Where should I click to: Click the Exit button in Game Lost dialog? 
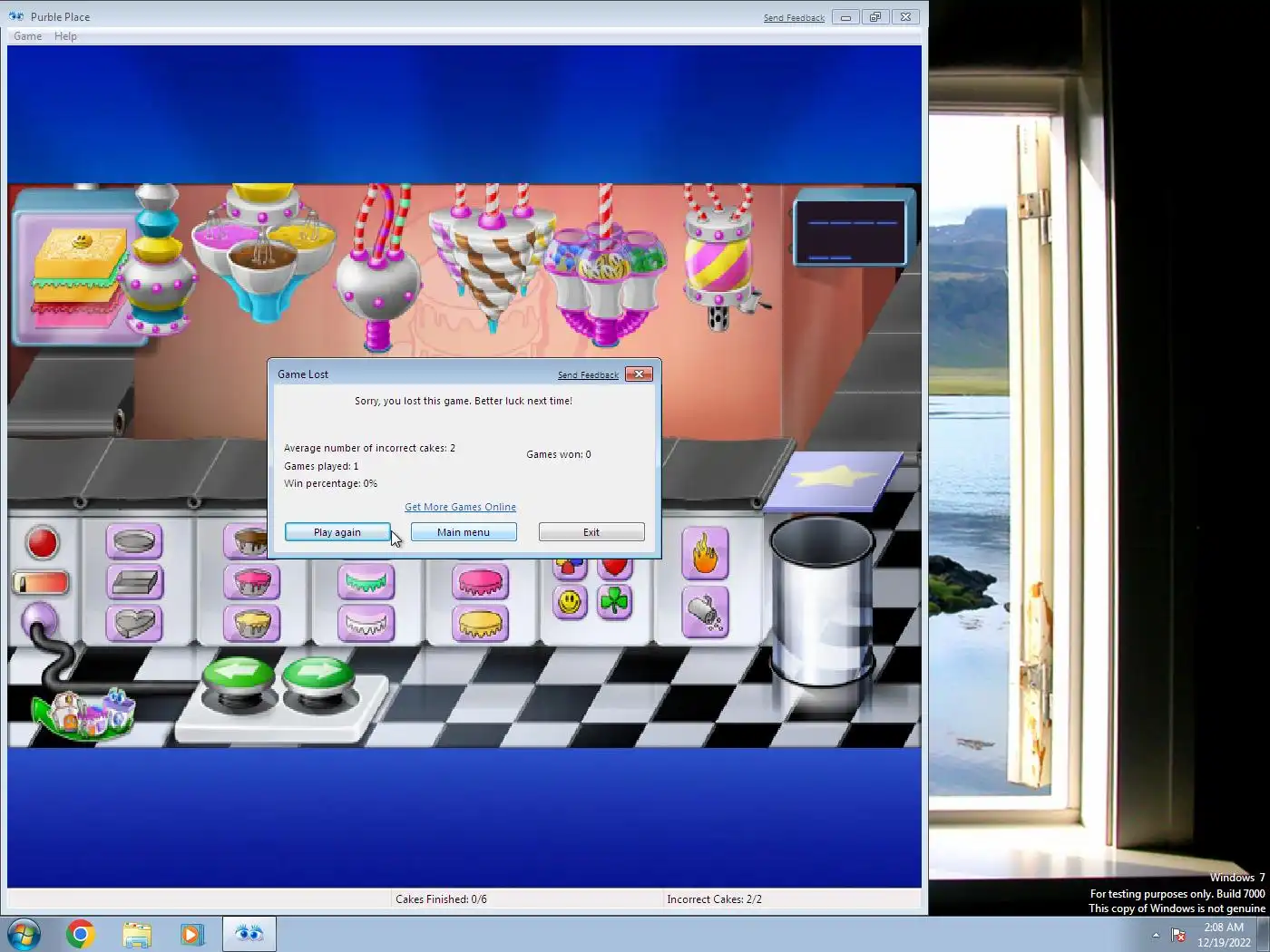591,532
